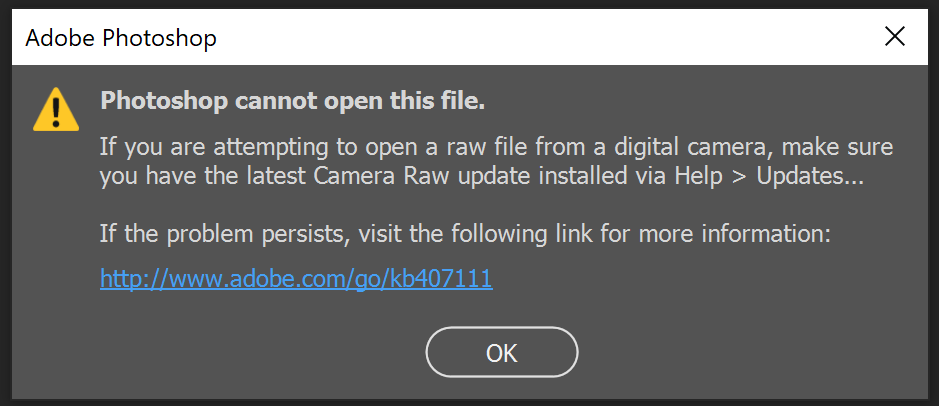Select the "Photoshop cannot open this file." heading
The height and width of the screenshot is (406, 939).
tap(292, 101)
